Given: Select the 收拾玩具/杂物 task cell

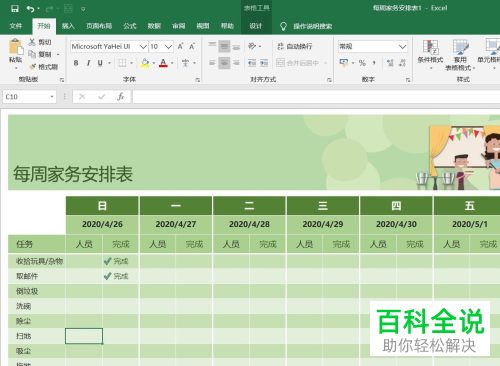Looking at the screenshot, I should click(37, 261).
